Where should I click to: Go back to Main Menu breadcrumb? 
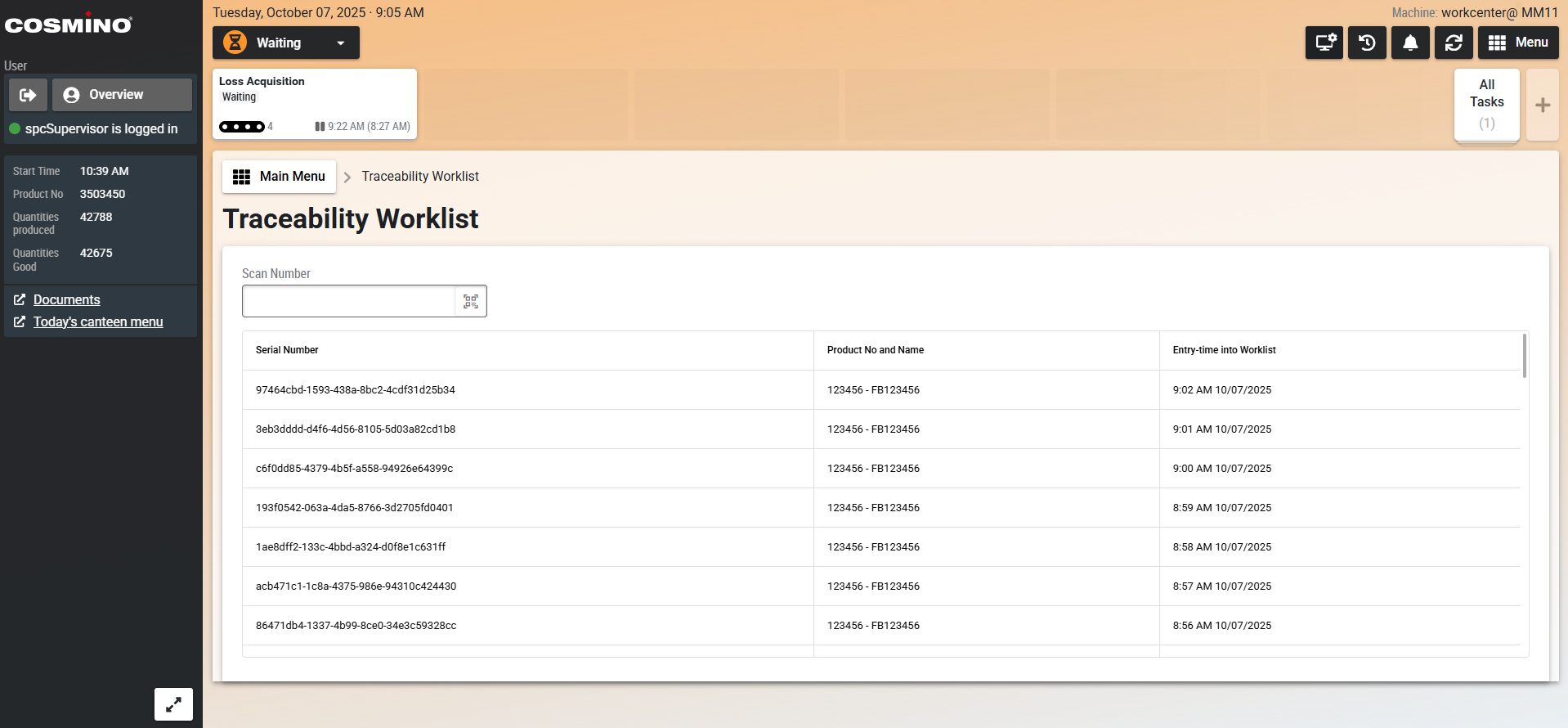[280, 177]
